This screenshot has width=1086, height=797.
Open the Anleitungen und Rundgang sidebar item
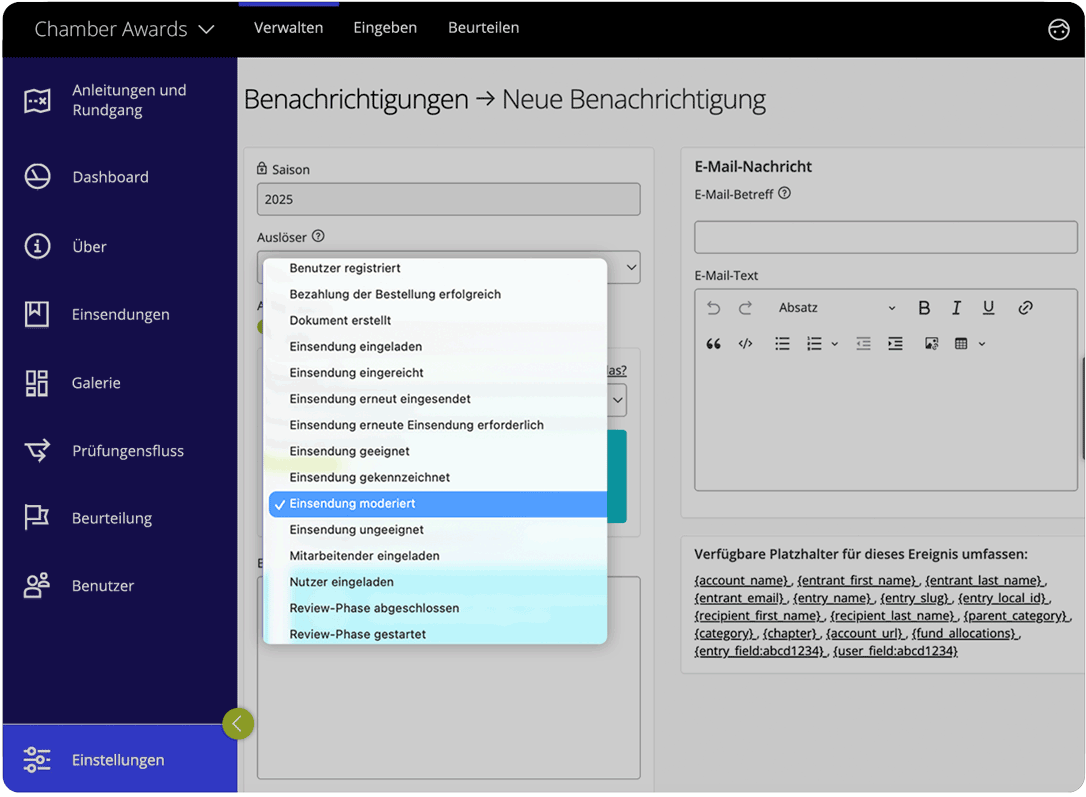(119, 100)
